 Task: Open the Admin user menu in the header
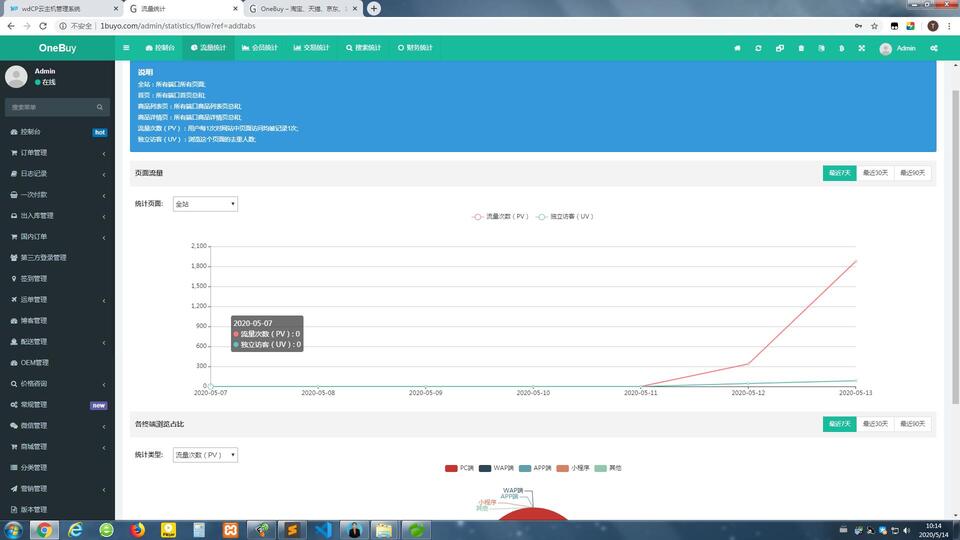coord(898,48)
